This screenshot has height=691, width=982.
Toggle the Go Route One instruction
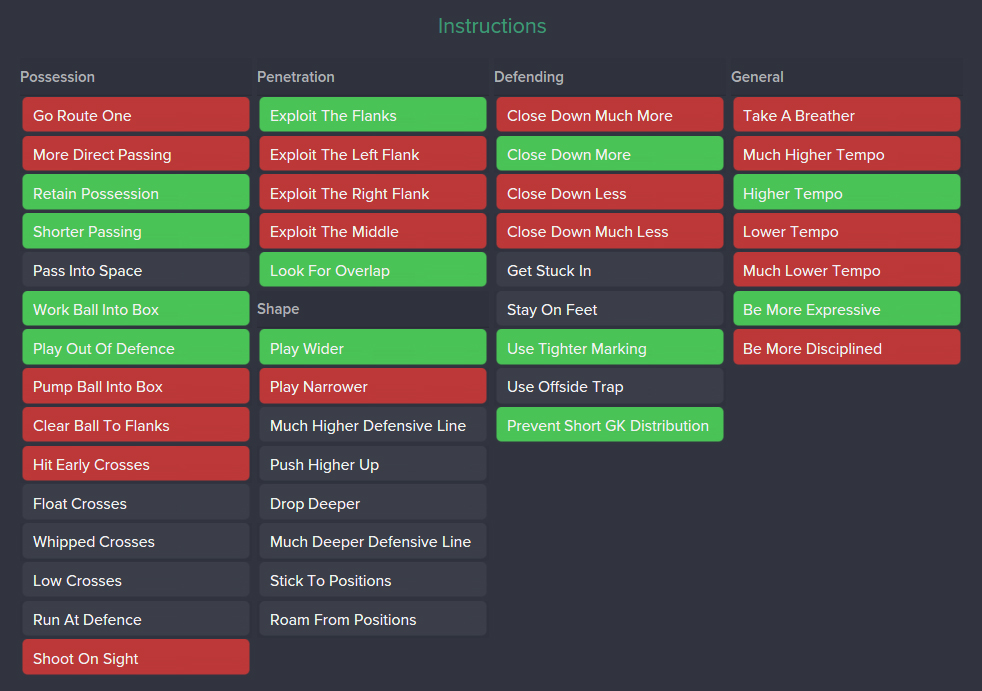coord(135,116)
